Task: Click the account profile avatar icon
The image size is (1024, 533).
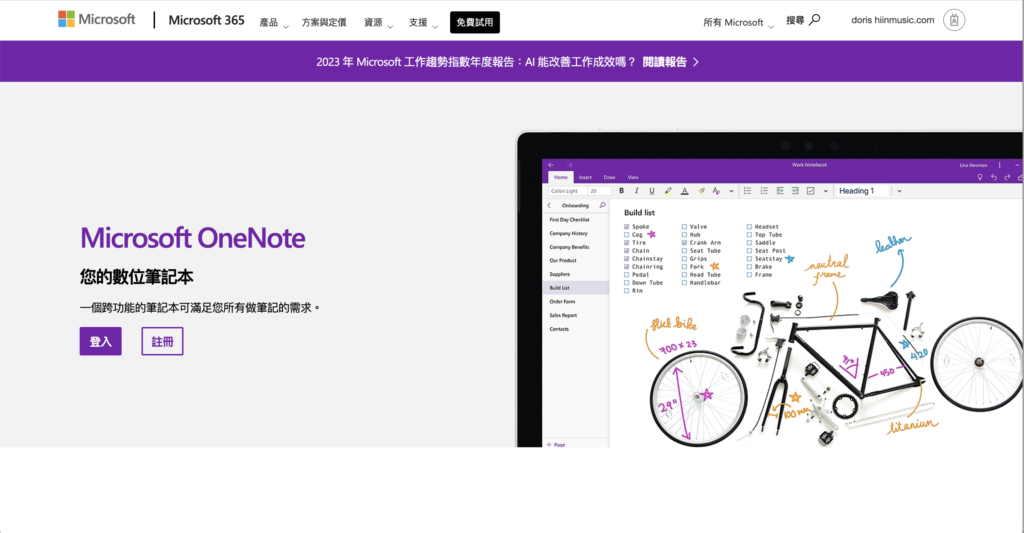Action: coord(954,20)
